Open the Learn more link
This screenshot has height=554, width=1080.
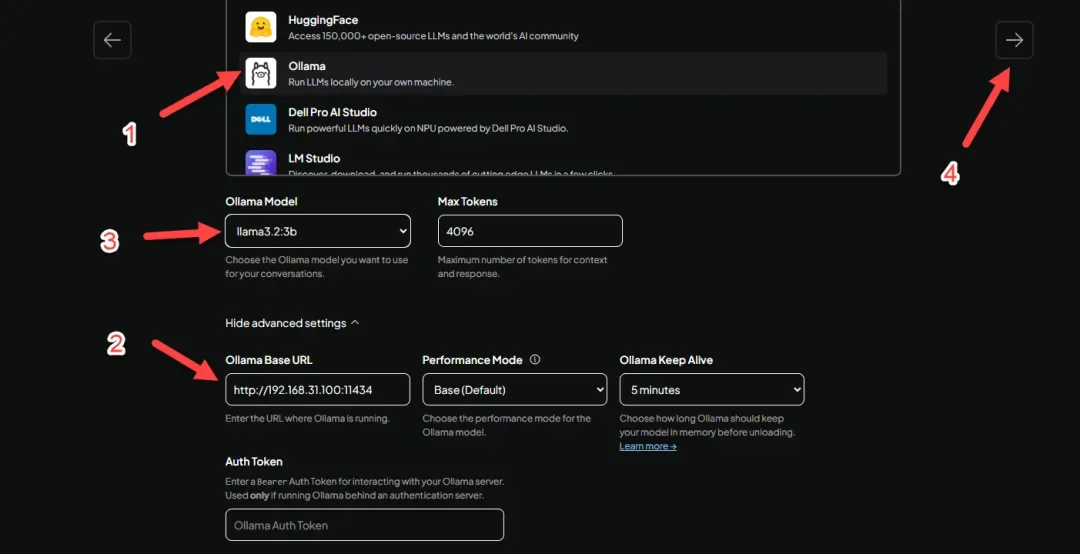pos(647,447)
